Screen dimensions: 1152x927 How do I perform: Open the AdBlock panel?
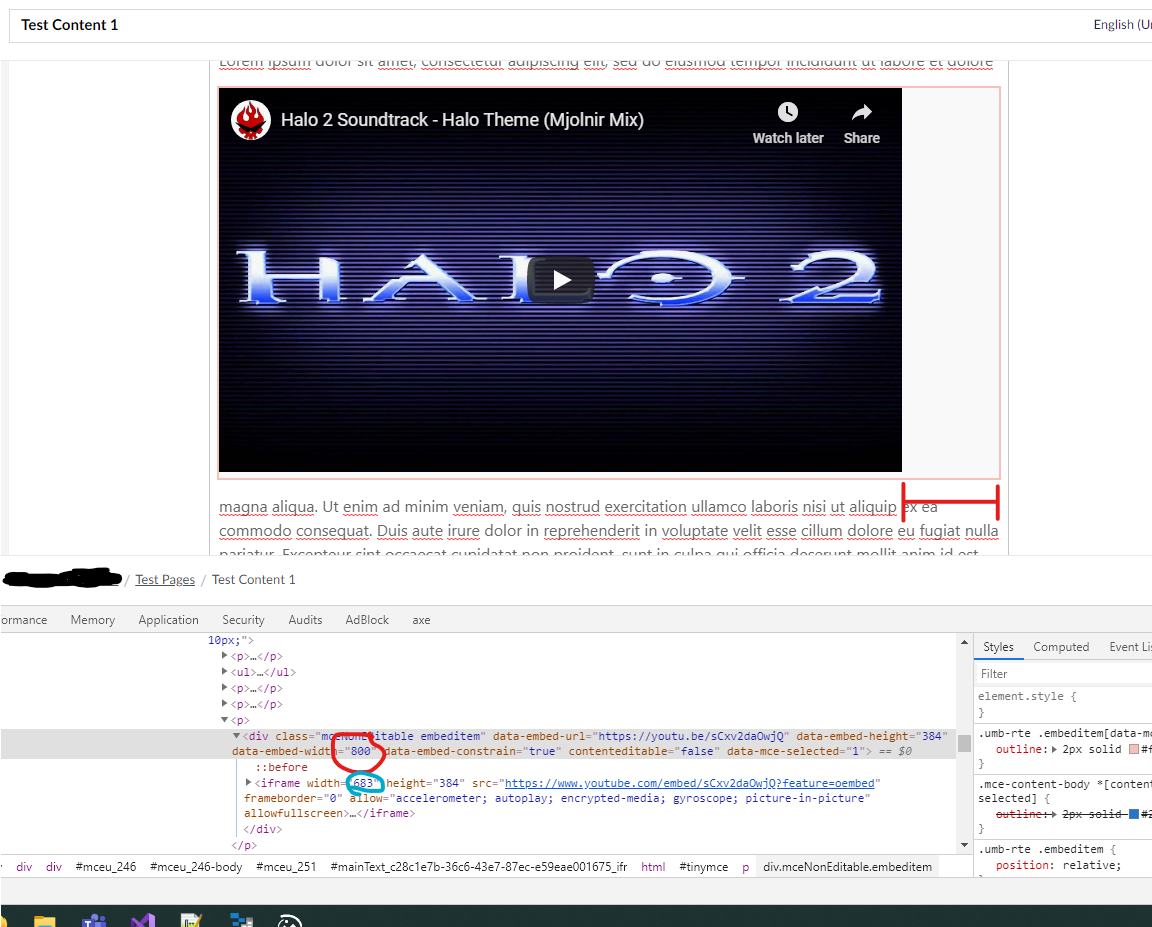click(x=366, y=620)
